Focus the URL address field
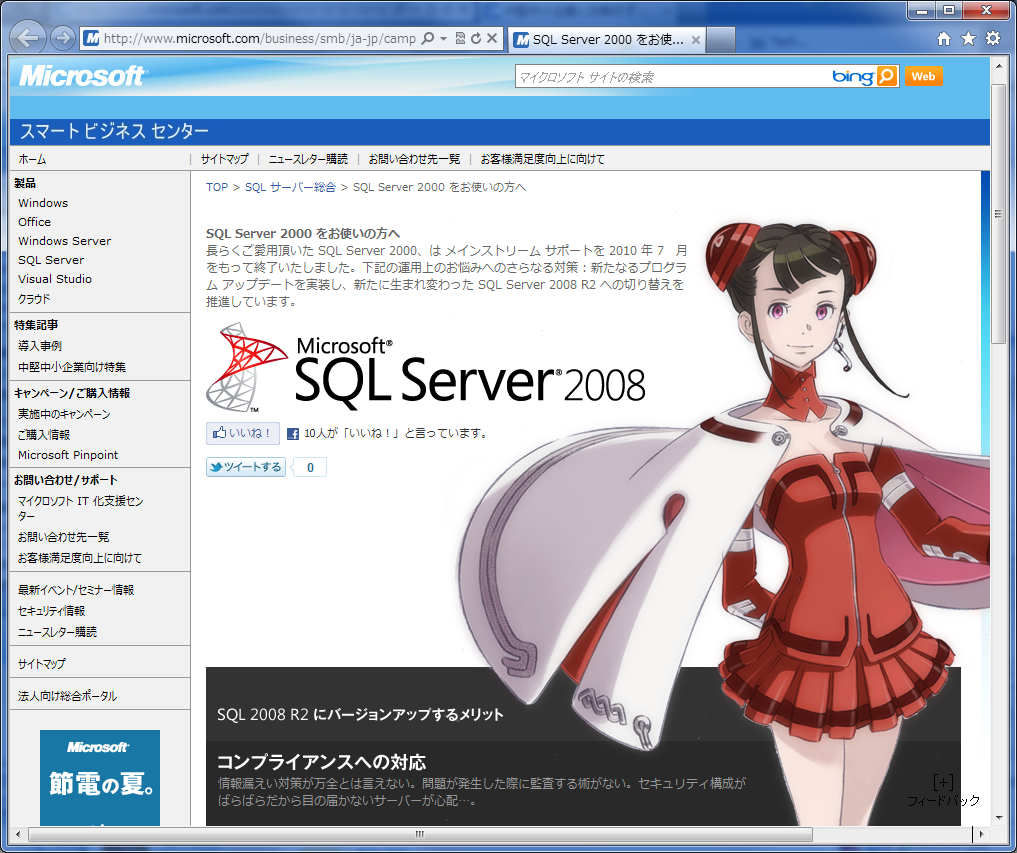This screenshot has width=1017, height=853. pos(259,38)
